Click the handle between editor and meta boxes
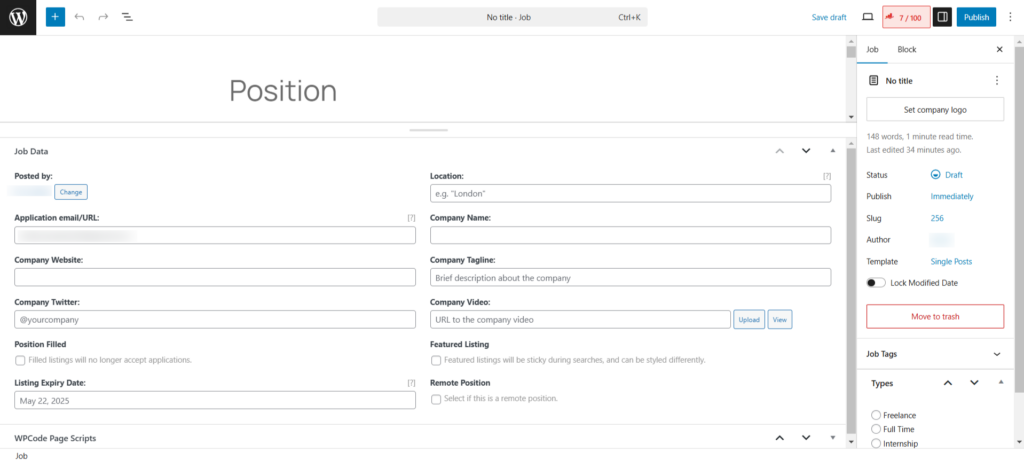Image resolution: width=1024 pixels, height=460 pixels. (x=428, y=130)
